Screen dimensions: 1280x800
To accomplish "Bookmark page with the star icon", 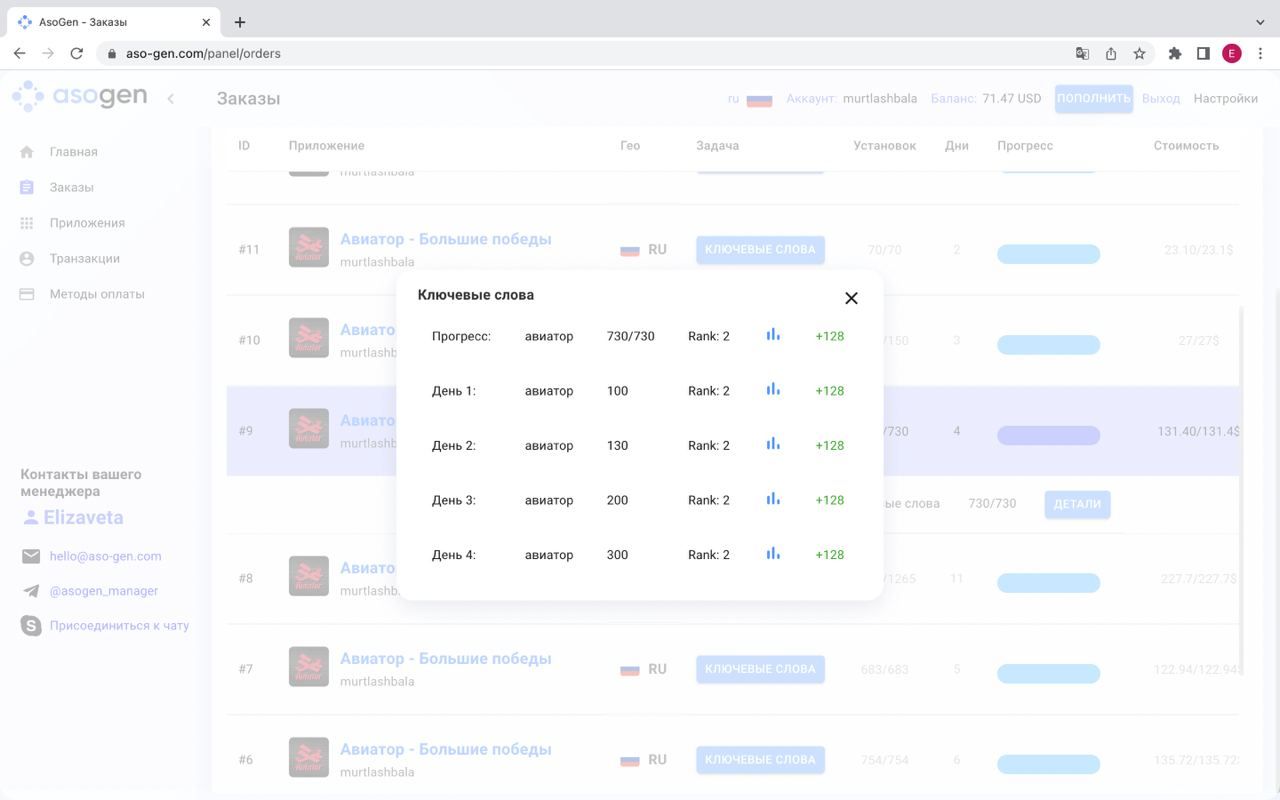I will coord(1139,53).
